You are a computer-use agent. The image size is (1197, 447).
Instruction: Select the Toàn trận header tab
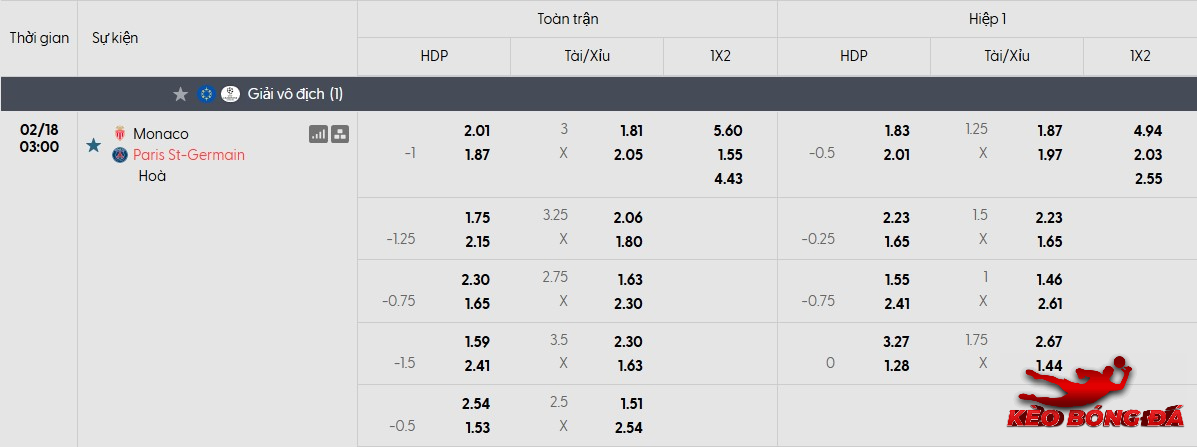tap(567, 19)
